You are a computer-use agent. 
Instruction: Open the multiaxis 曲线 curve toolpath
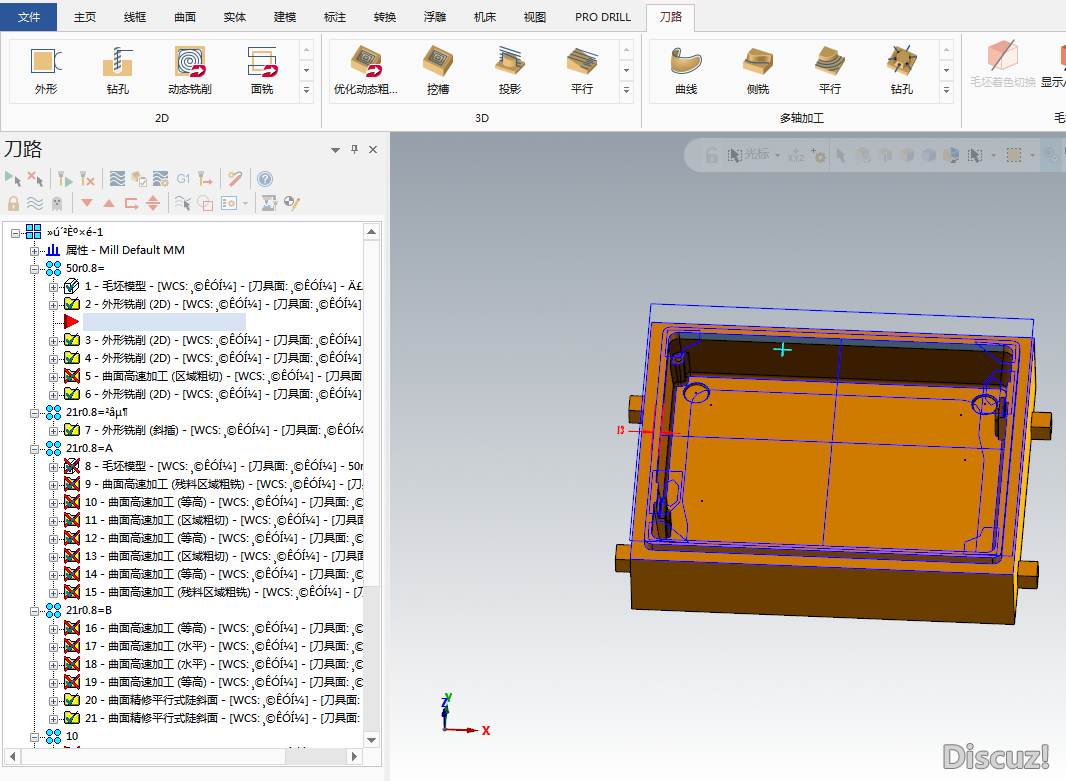tap(686, 71)
